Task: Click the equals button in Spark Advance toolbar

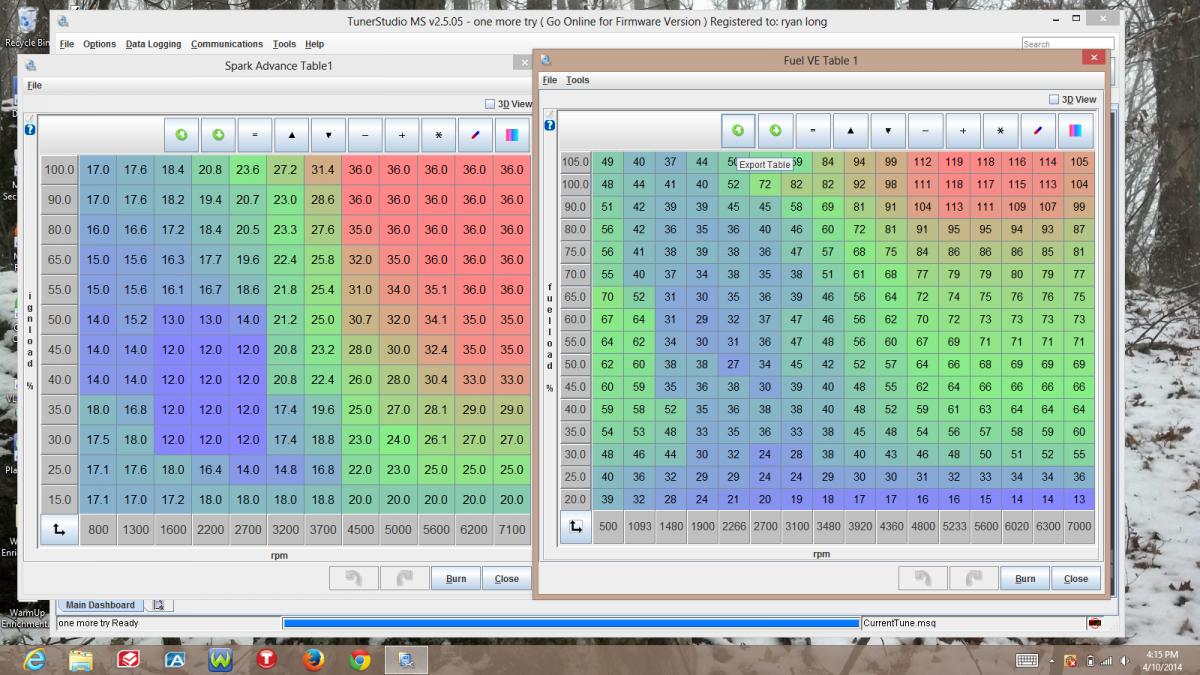Action: [x=255, y=135]
